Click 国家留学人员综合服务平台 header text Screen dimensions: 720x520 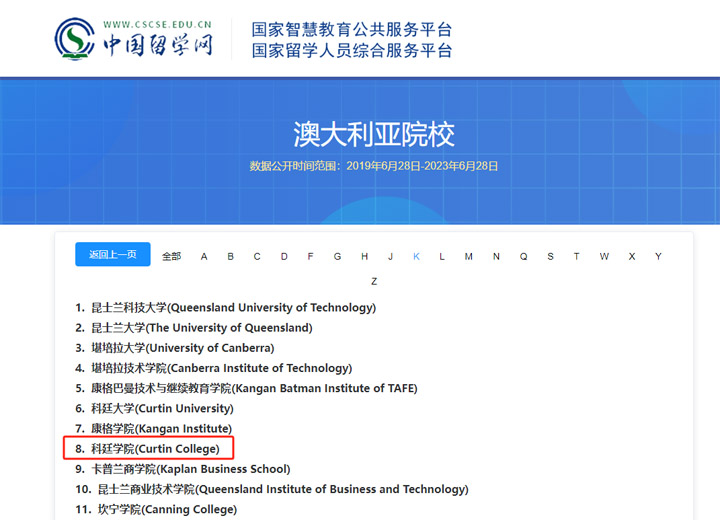point(352,51)
